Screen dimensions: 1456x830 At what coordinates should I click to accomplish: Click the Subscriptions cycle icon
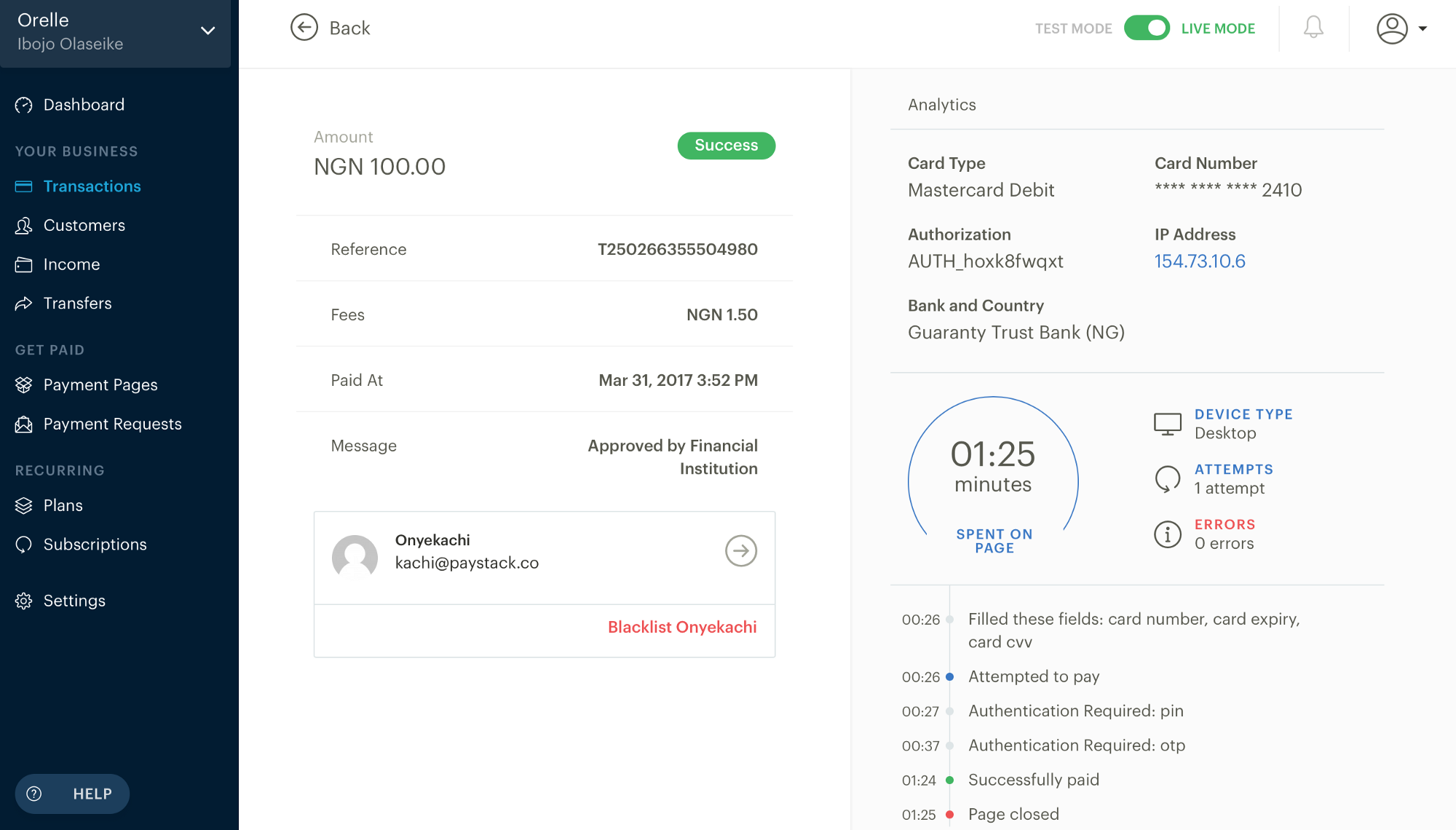[23, 545]
